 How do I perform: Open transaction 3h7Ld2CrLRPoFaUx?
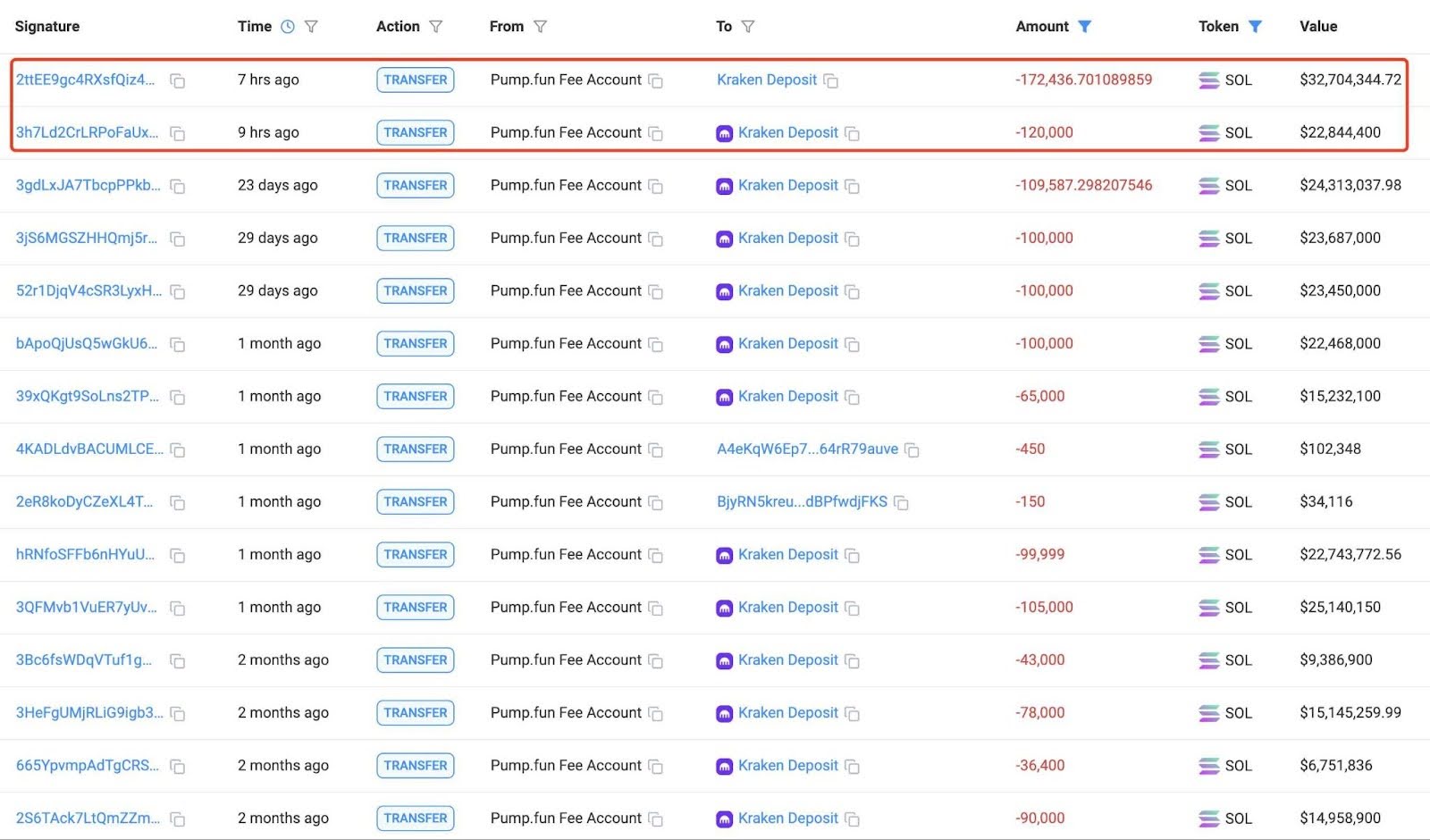pos(87,132)
